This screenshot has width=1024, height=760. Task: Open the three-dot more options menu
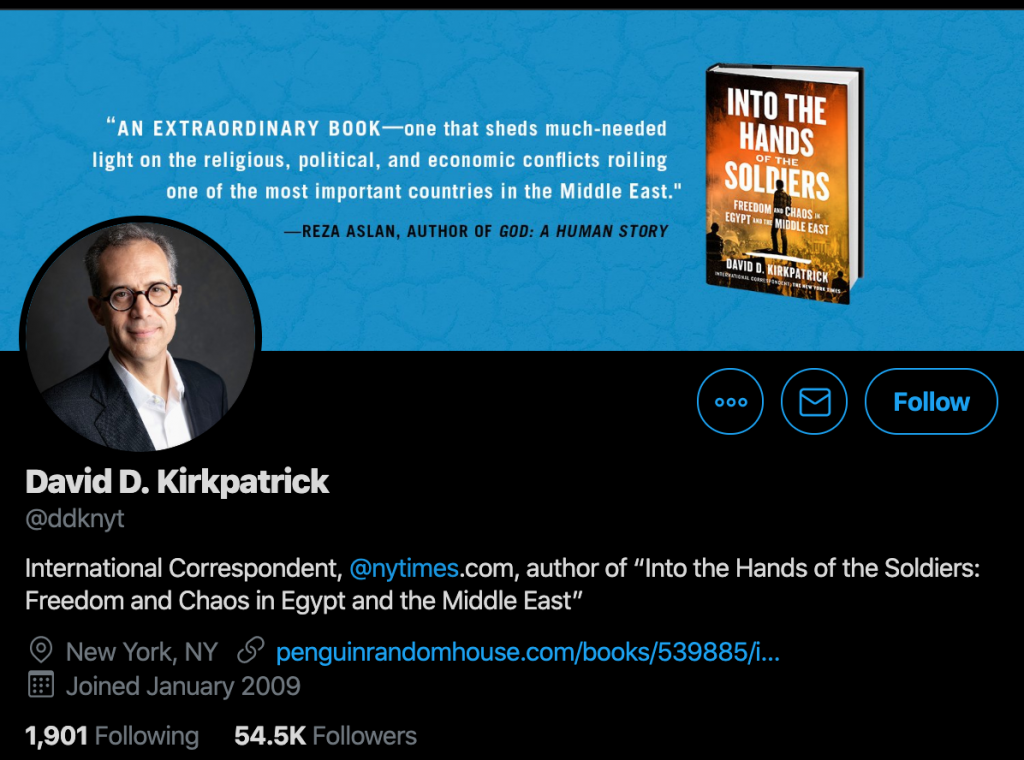coord(730,402)
